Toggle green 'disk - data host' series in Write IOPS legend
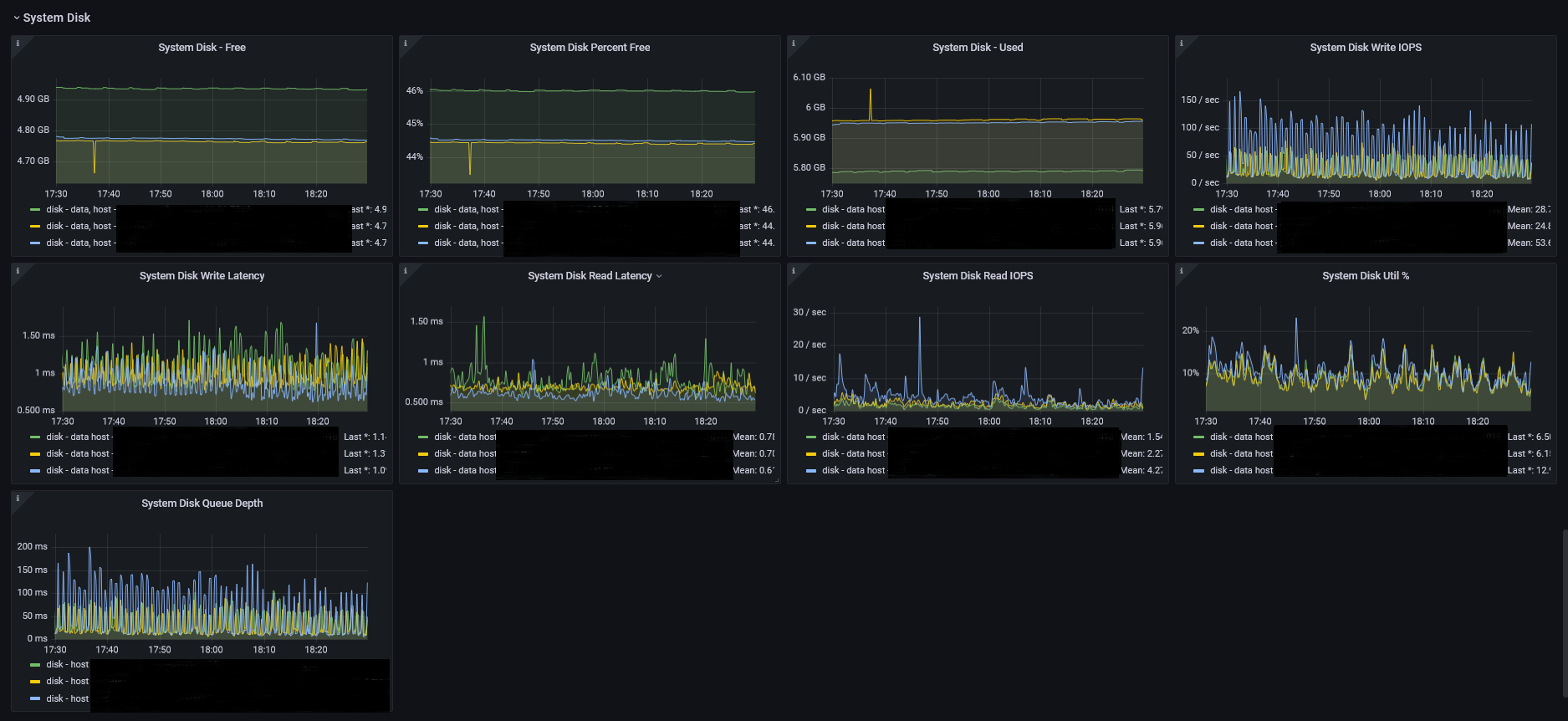Screen dimensions: 1568x721 tap(1244, 210)
